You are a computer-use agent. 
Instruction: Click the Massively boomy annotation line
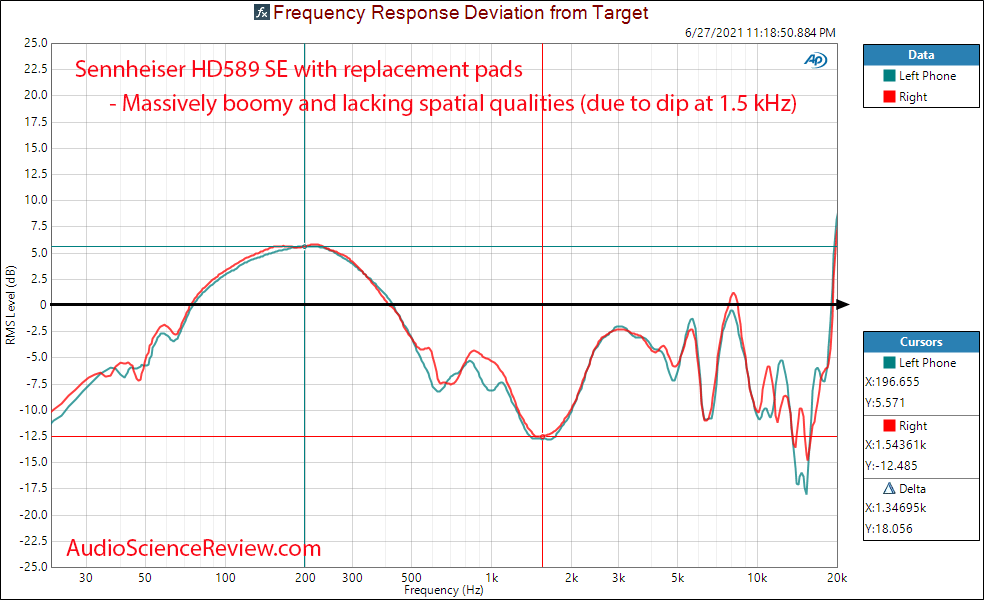(x=453, y=103)
